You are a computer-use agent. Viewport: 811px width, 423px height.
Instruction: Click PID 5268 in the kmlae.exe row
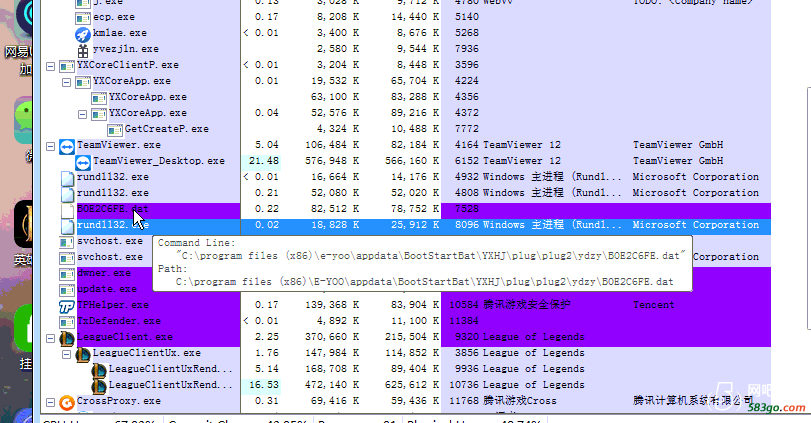pos(467,33)
